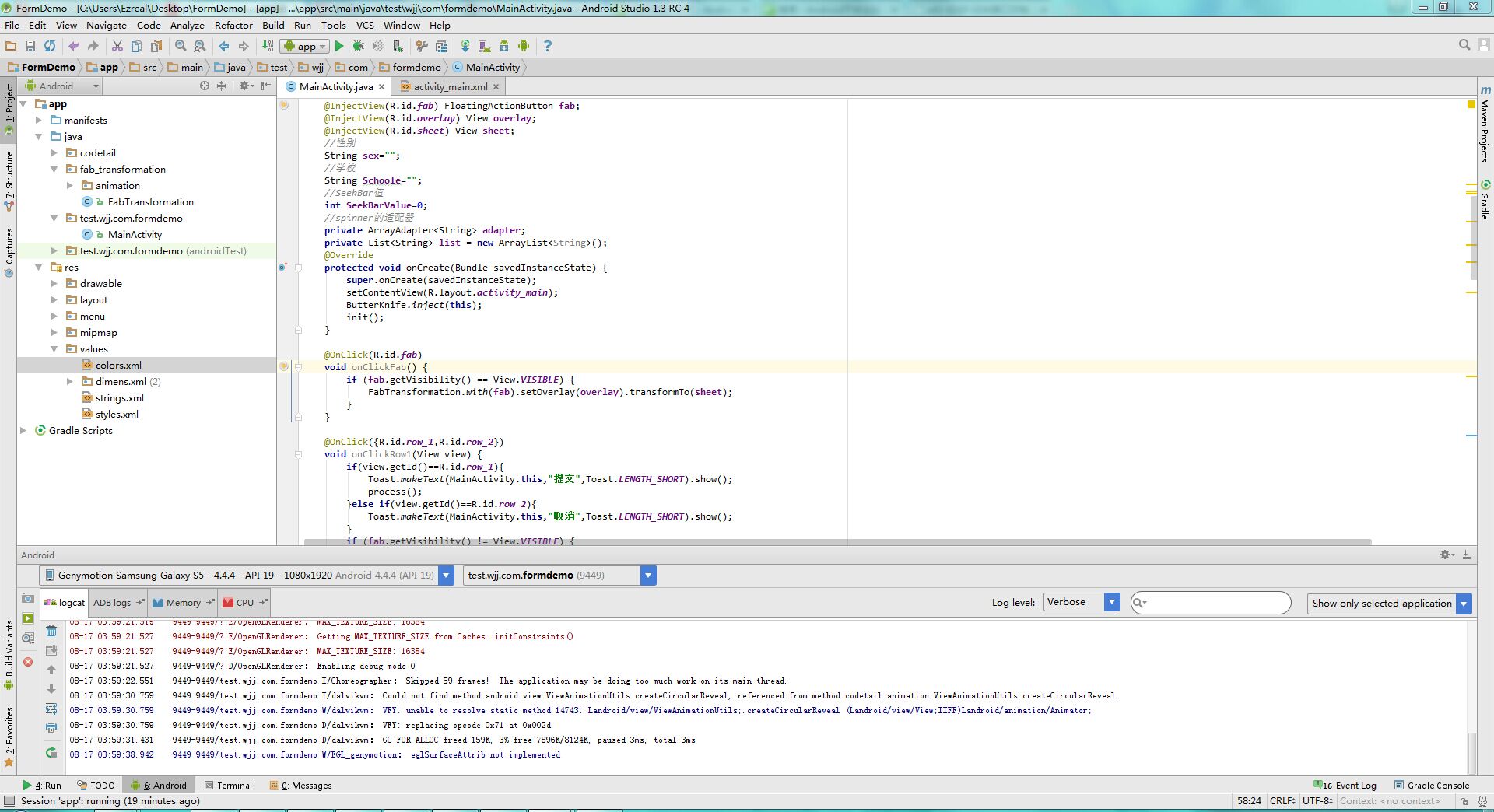Click the Search Everywhere magnifier at top right
This screenshot has height=812, width=1494.
coord(1464,45)
